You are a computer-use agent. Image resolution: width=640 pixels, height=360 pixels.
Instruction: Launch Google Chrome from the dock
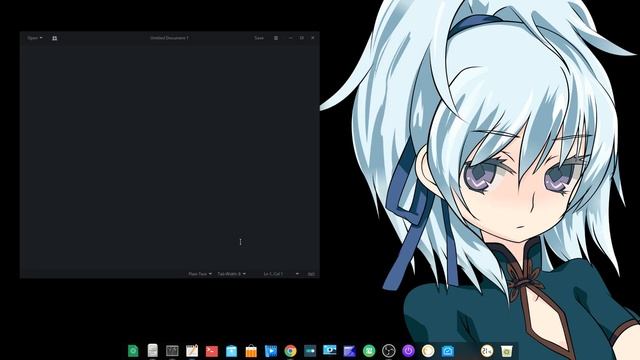click(x=290, y=351)
